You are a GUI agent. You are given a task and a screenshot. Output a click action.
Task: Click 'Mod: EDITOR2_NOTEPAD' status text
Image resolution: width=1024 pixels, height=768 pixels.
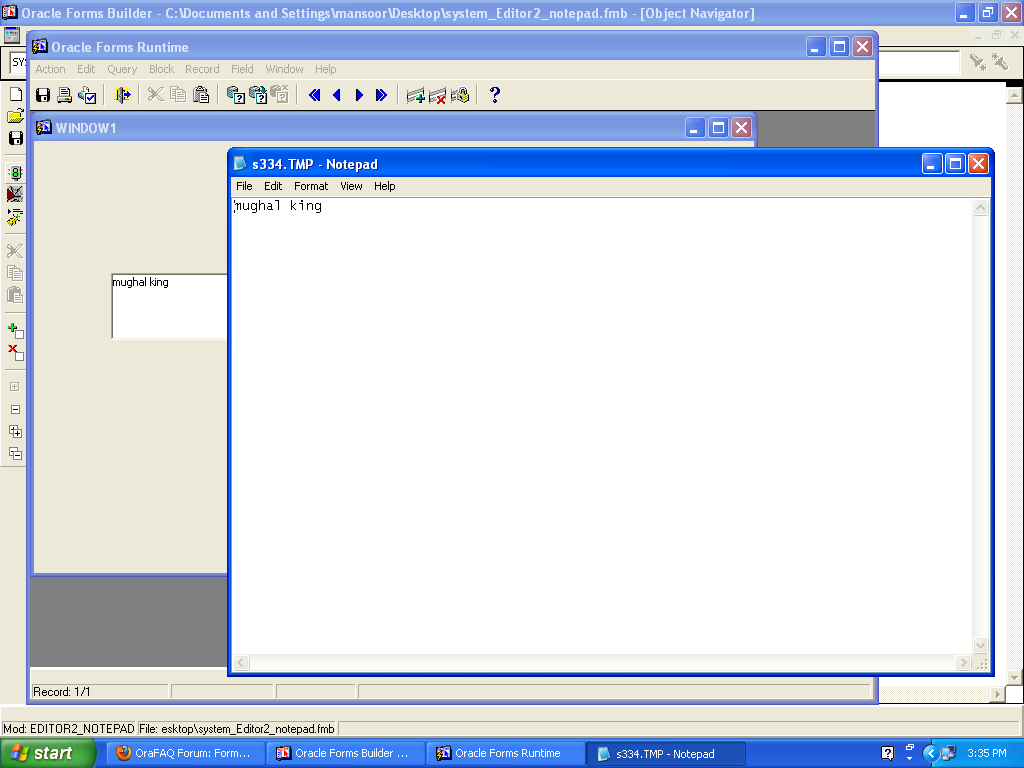(69, 729)
